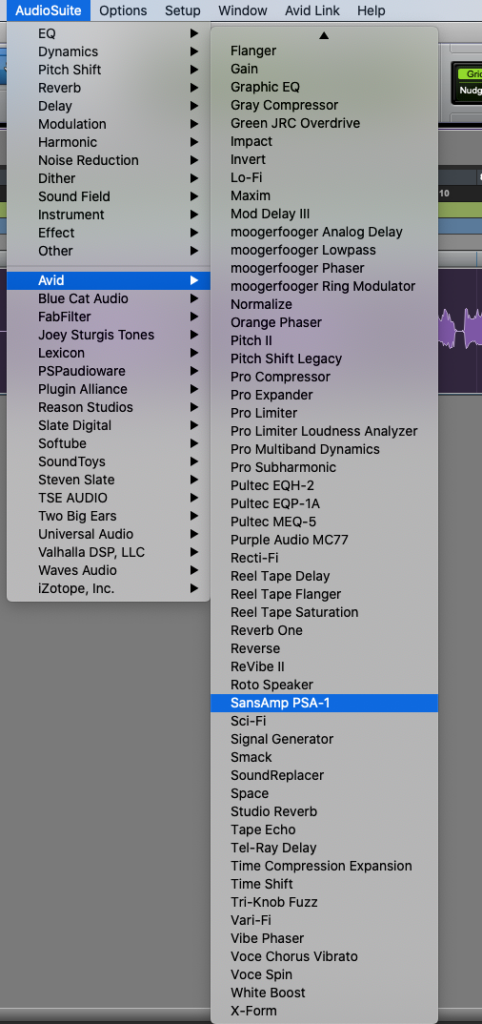Choose the SoundReplacer plugin
The height and width of the screenshot is (1024, 482).
(324, 775)
